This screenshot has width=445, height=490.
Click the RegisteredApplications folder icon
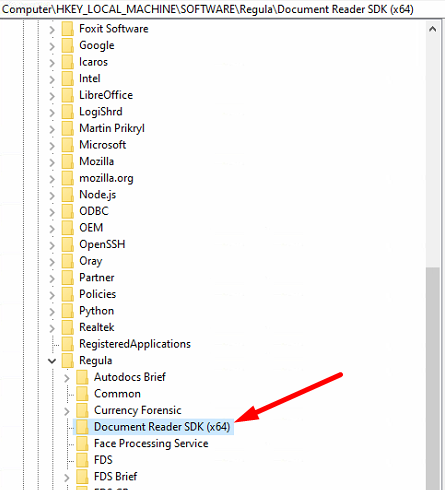tap(68, 344)
